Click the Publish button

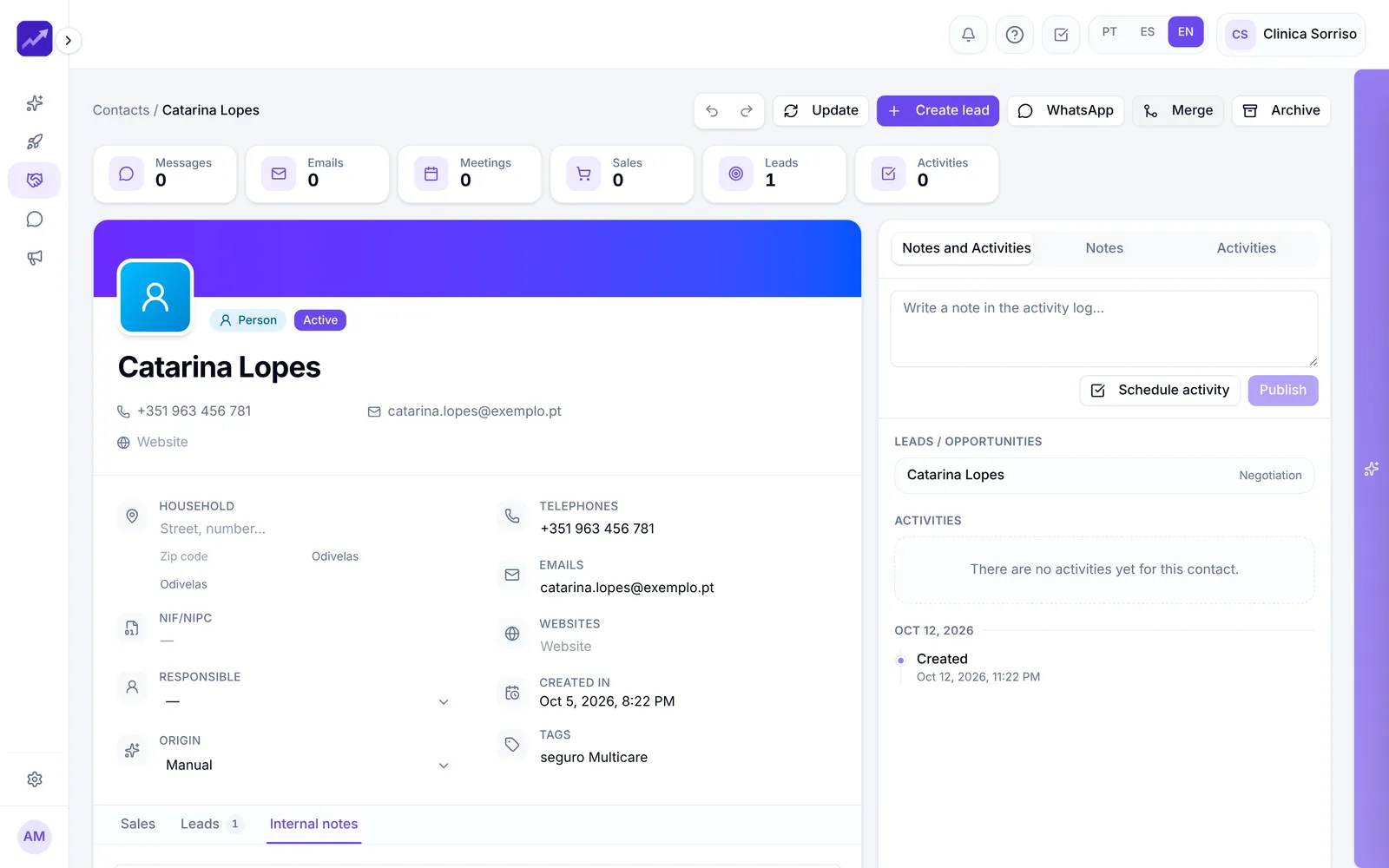(1283, 391)
